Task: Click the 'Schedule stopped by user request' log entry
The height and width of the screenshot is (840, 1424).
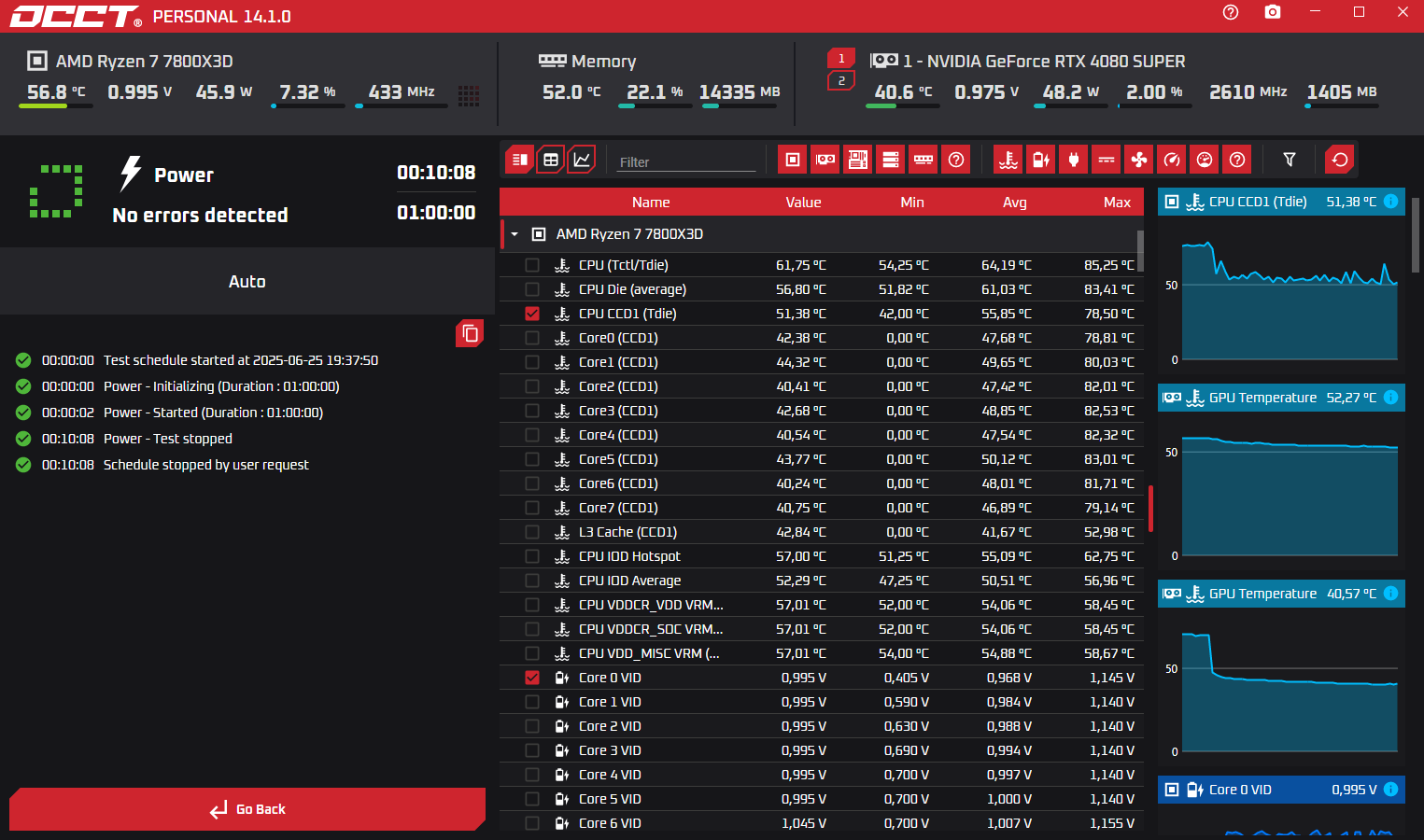Action: coord(205,465)
